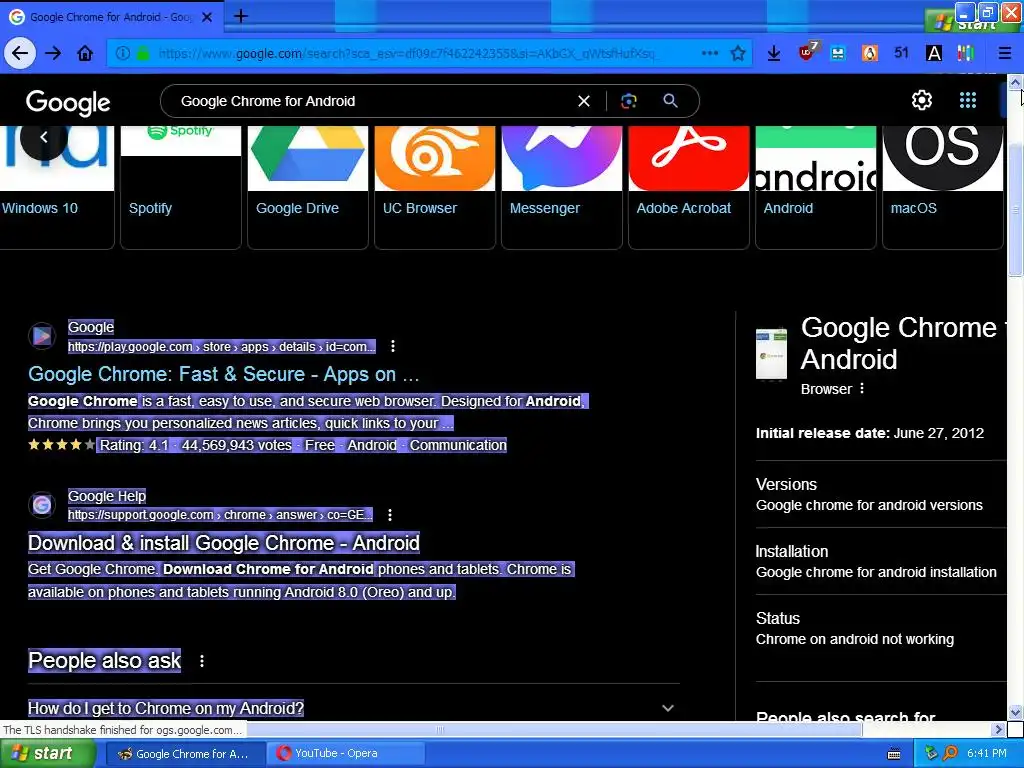The image size is (1024, 768).
Task: Go to Google homepage via logo
Action: [68, 102]
